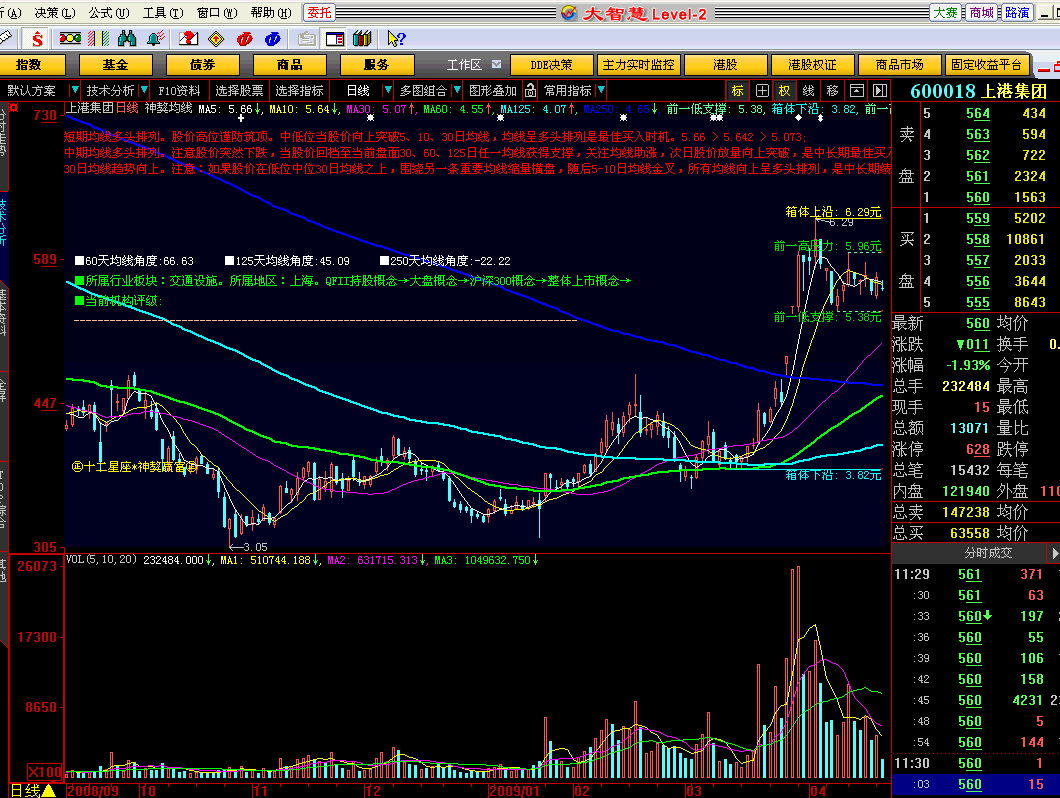Image resolution: width=1060 pixels, height=798 pixels.
Task: Open the DDE决策 button
Action: 552,65
